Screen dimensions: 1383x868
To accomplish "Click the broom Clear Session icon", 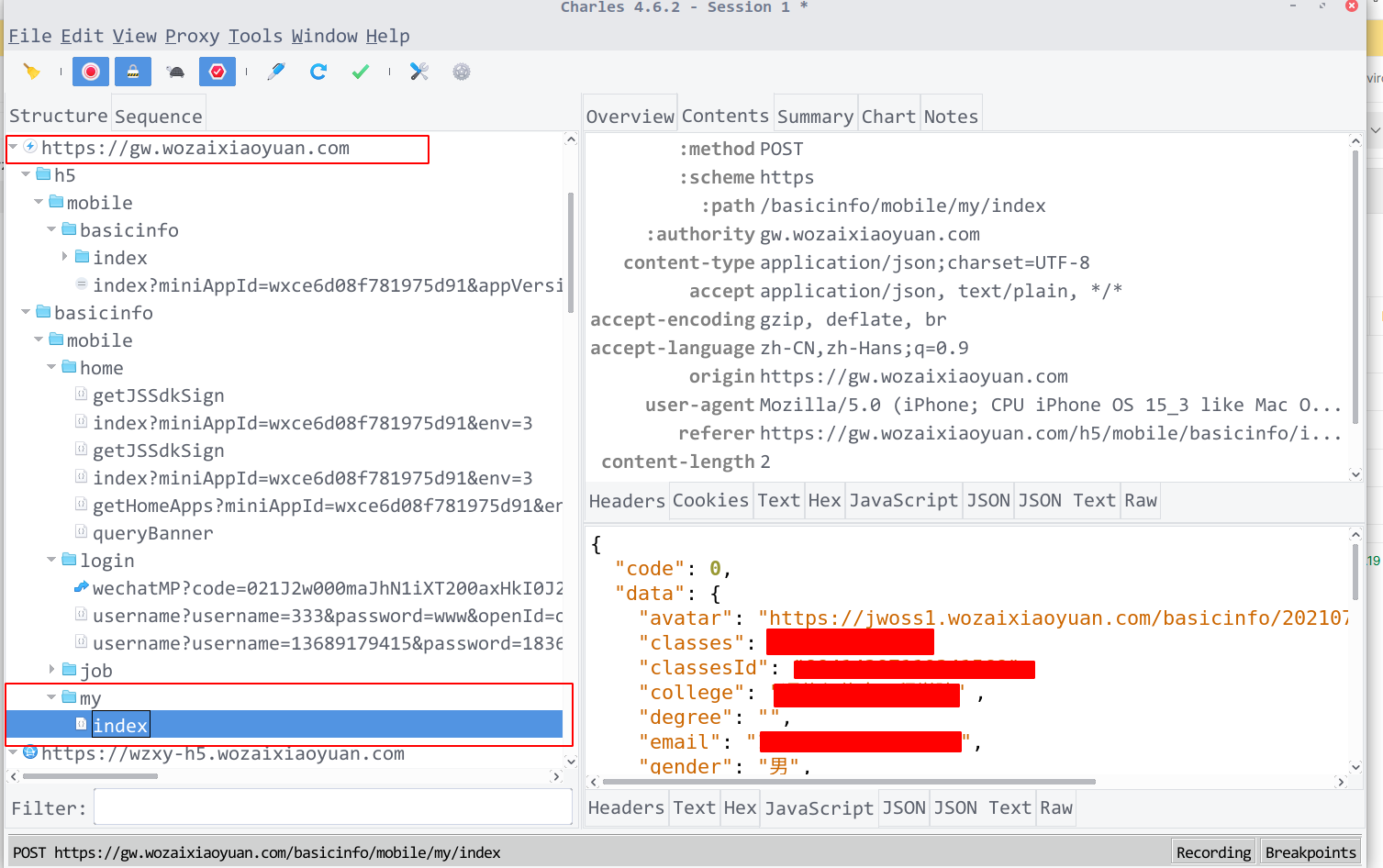I will pyautogui.click(x=32, y=72).
